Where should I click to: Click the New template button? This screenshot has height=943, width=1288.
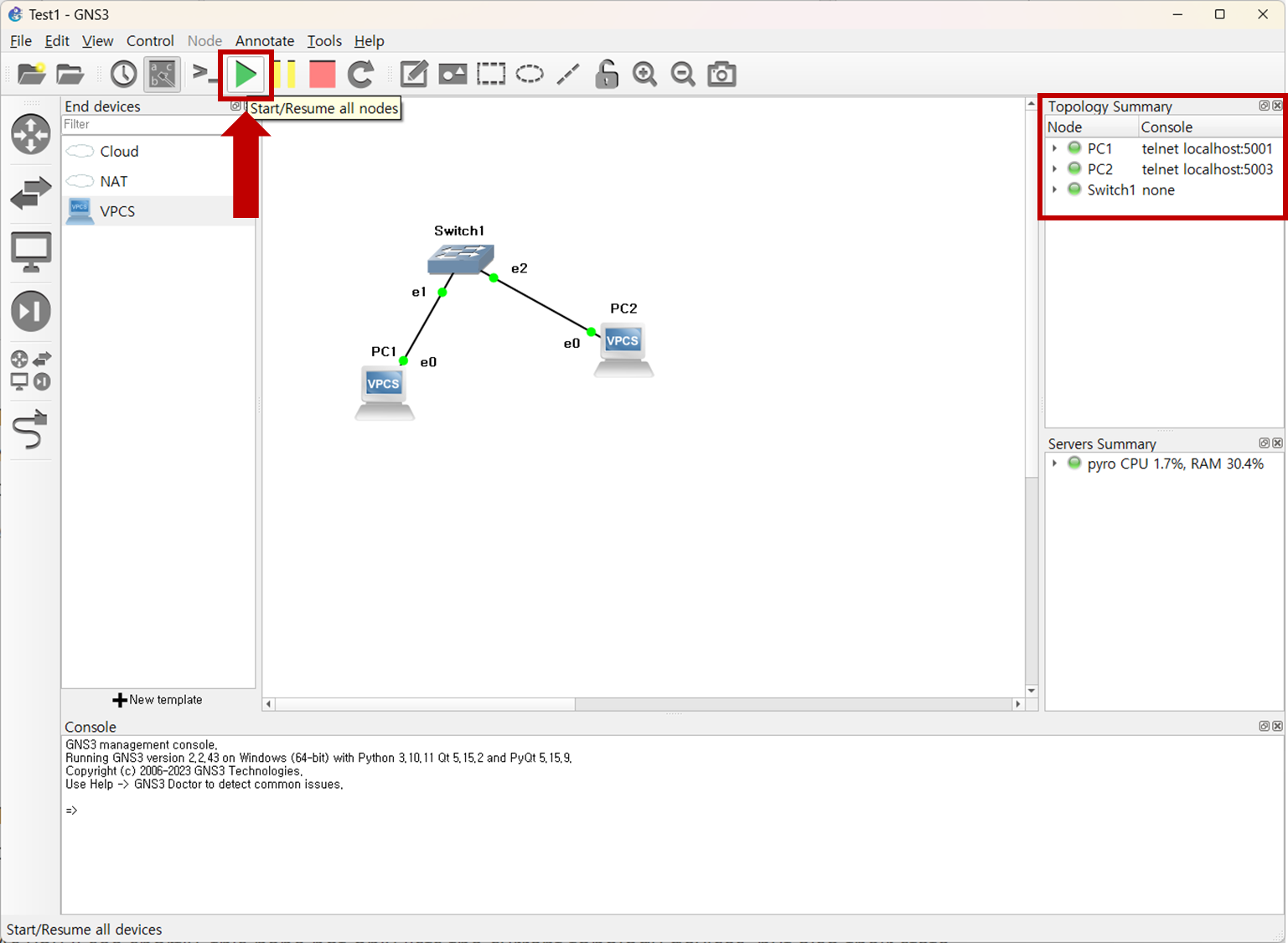158,700
